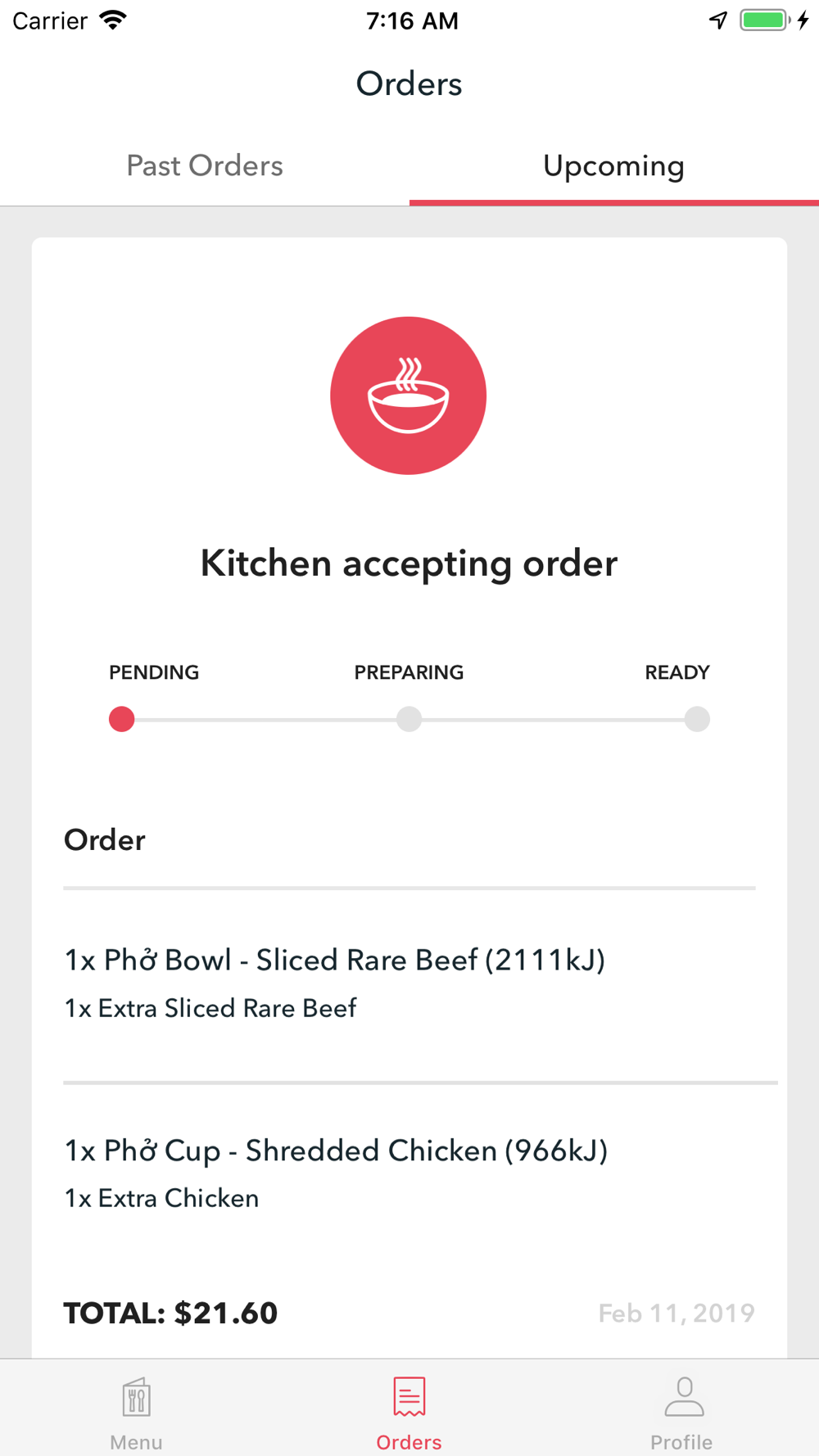Tap the steaming bowl order status icon
The height and width of the screenshot is (1456, 819).
click(x=408, y=396)
